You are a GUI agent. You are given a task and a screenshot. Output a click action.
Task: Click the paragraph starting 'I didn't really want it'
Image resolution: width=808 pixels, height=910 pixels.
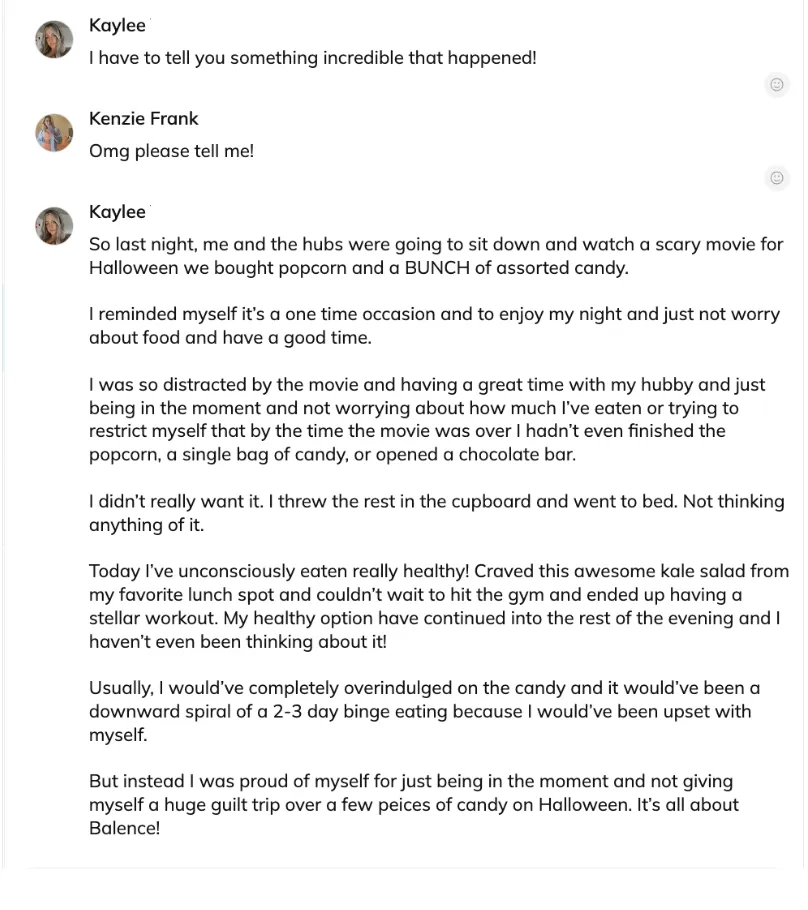point(437,513)
